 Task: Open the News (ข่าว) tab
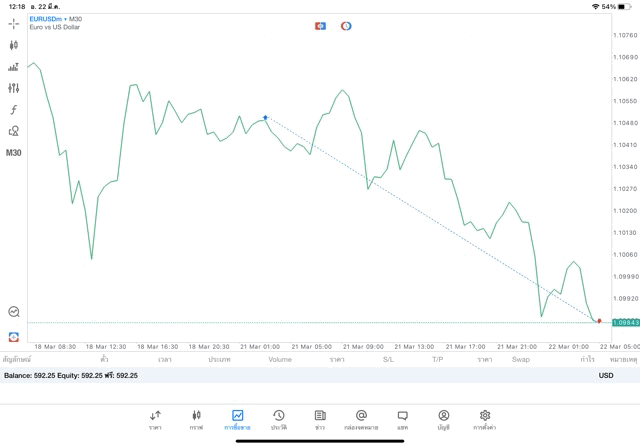point(320,419)
